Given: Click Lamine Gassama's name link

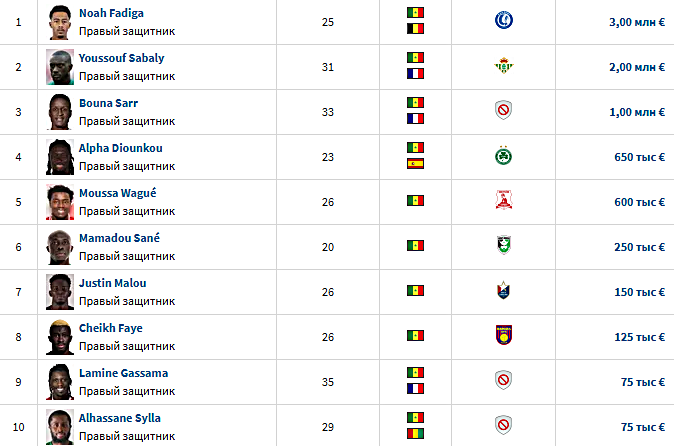Looking at the screenshot, I should pos(123,373).
